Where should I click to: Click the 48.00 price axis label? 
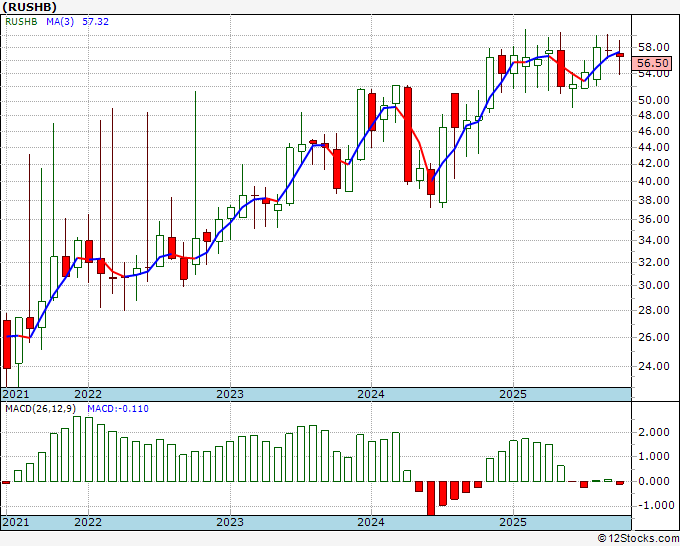pos(653,115)
